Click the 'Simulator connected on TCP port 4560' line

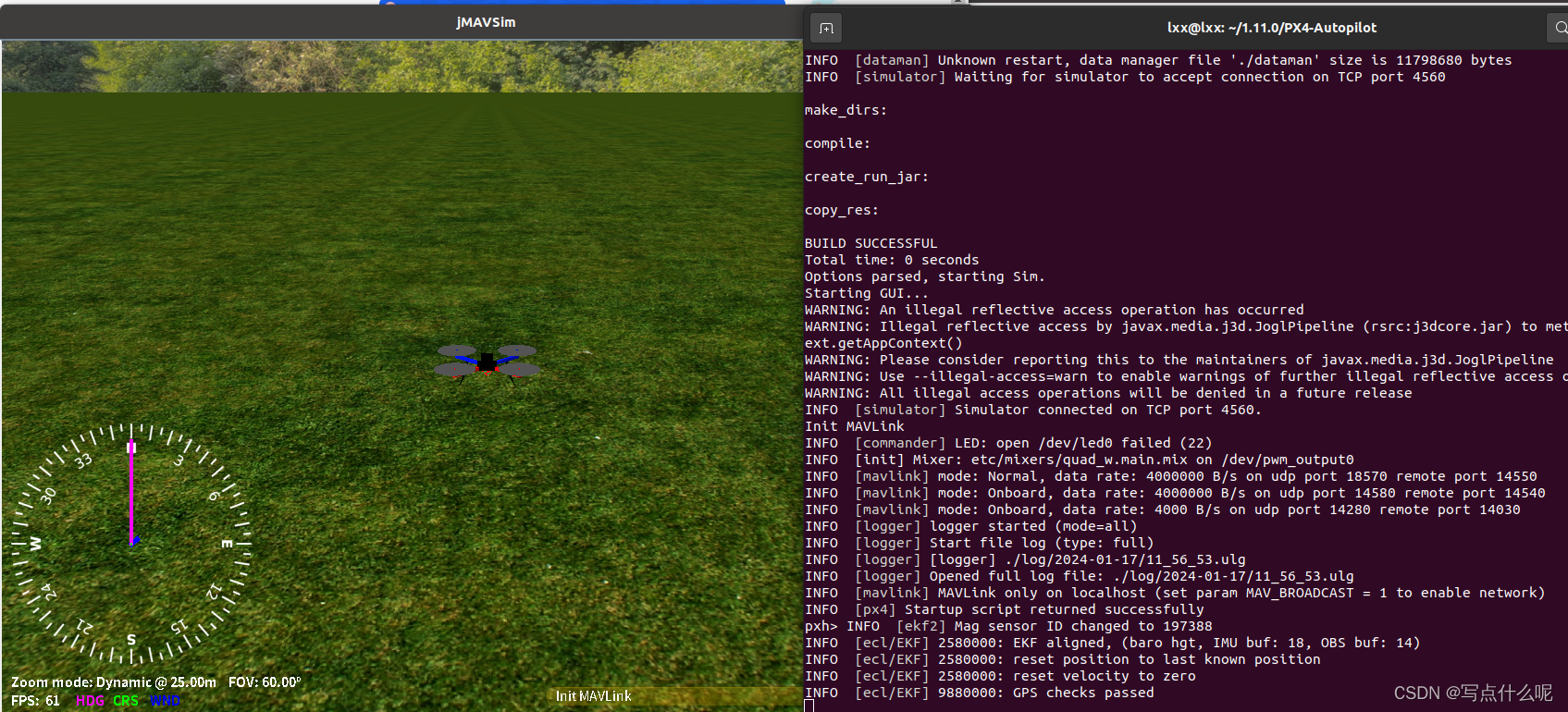pos(1033,410)
